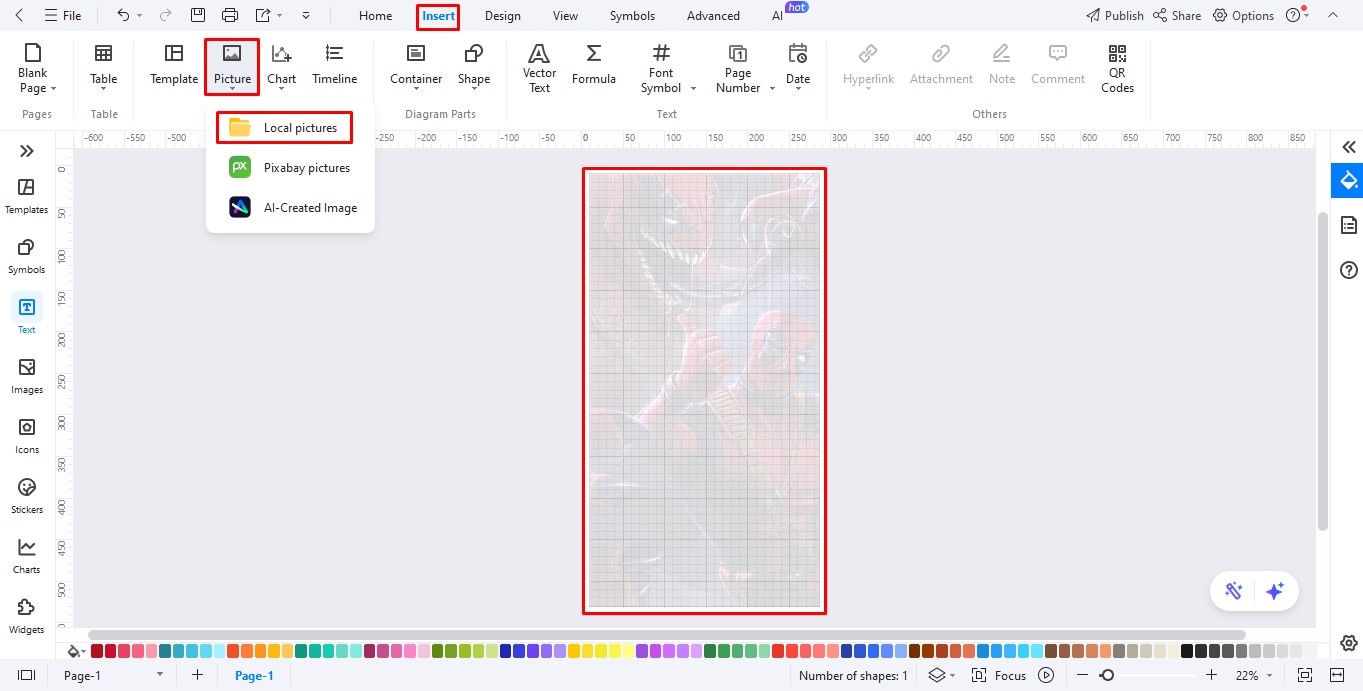Open Templates in the left sidebar

(26, 196)
